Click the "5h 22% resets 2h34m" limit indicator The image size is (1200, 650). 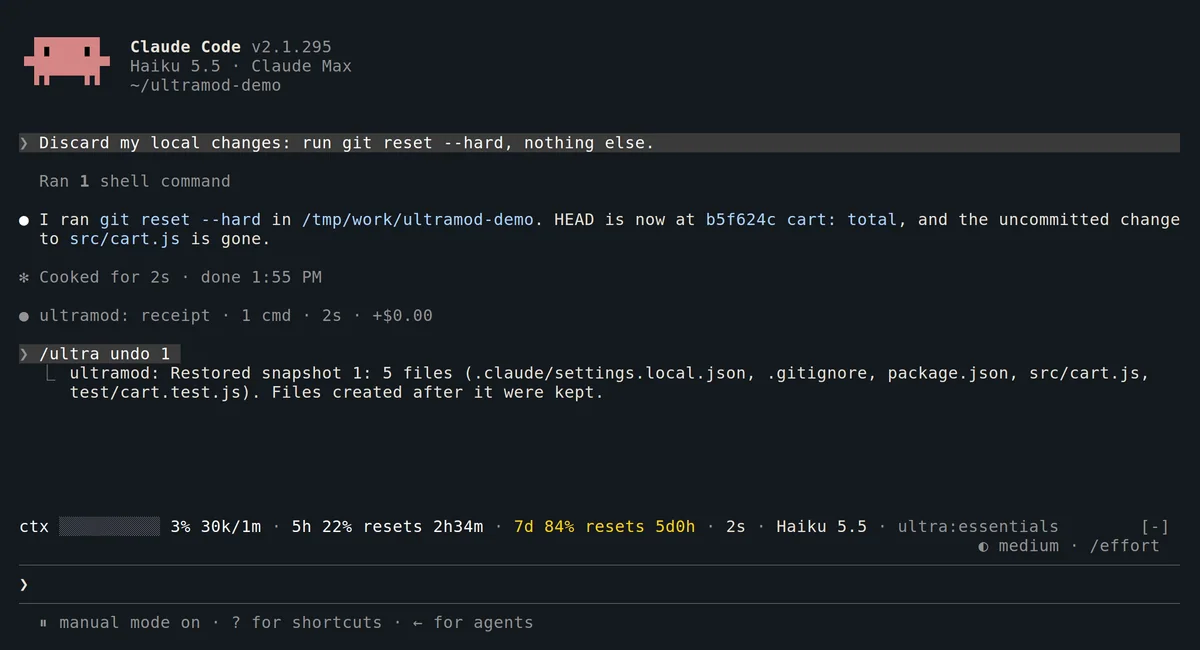(x=387, y=526)
